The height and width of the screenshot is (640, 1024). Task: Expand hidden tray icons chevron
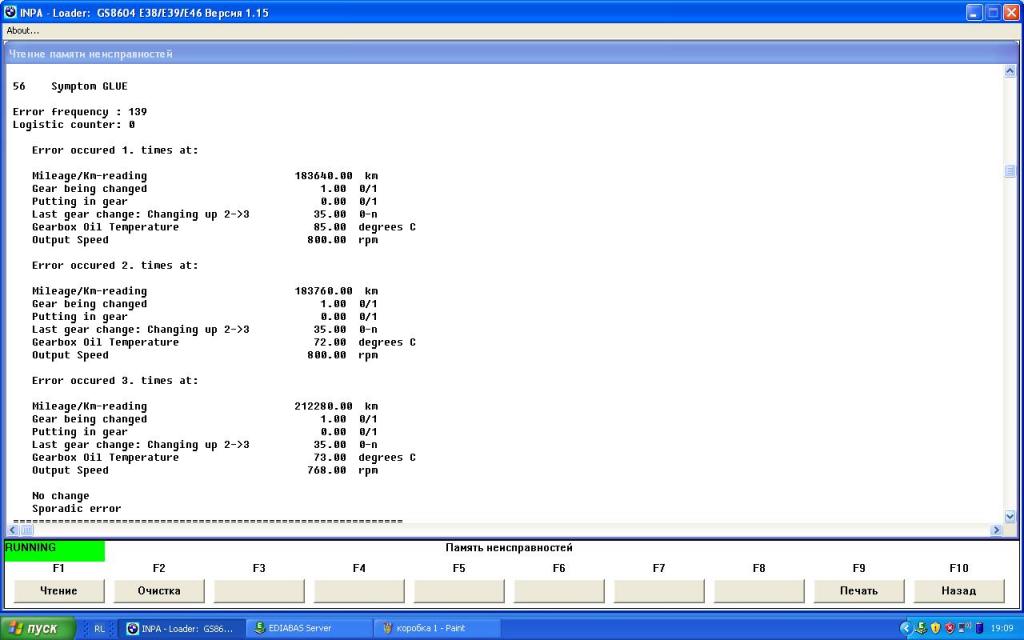point(905,628)
